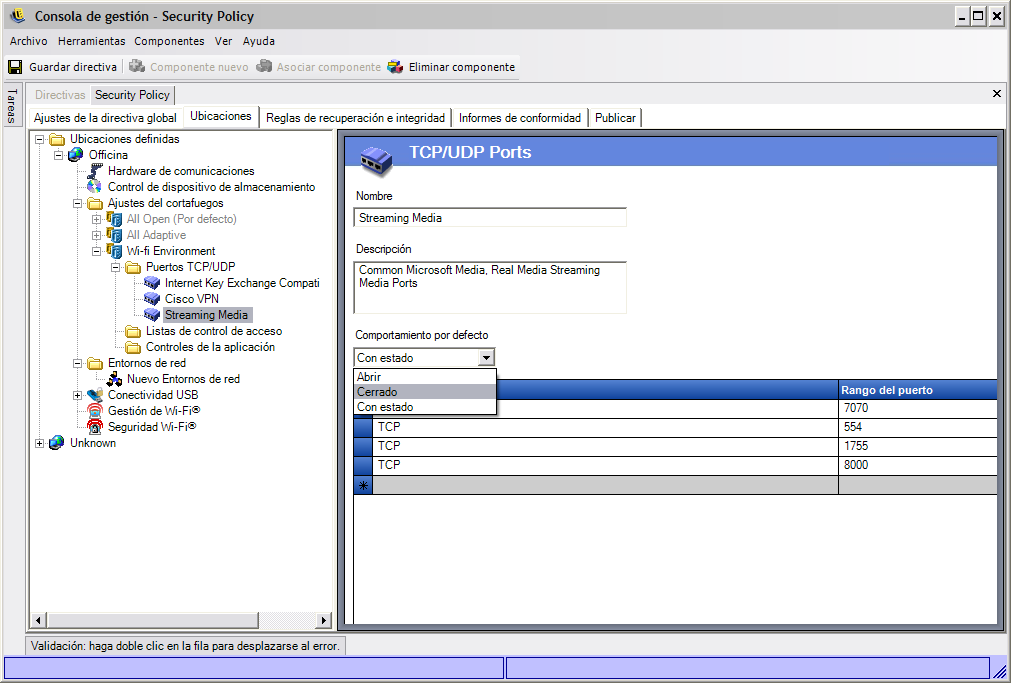Click the Nuevo Entornos de red icon

(114, 379)
